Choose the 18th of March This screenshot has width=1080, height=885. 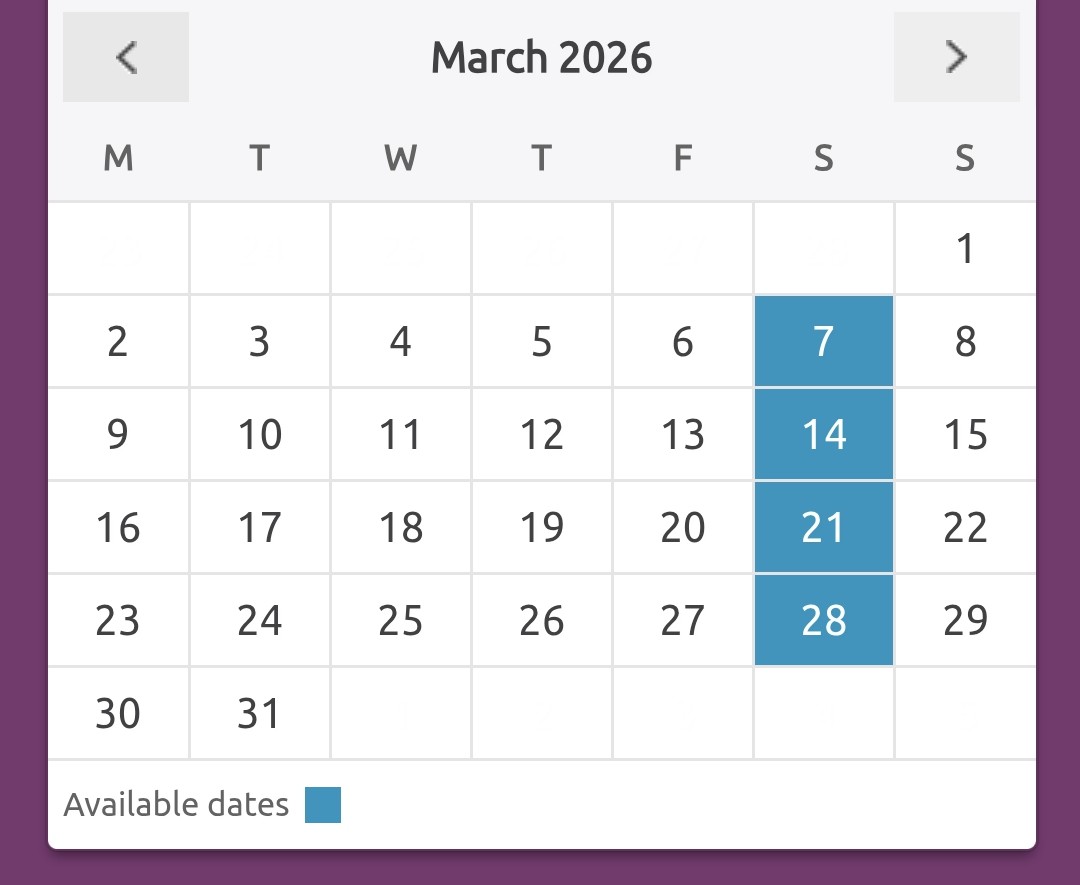(400, 528)
